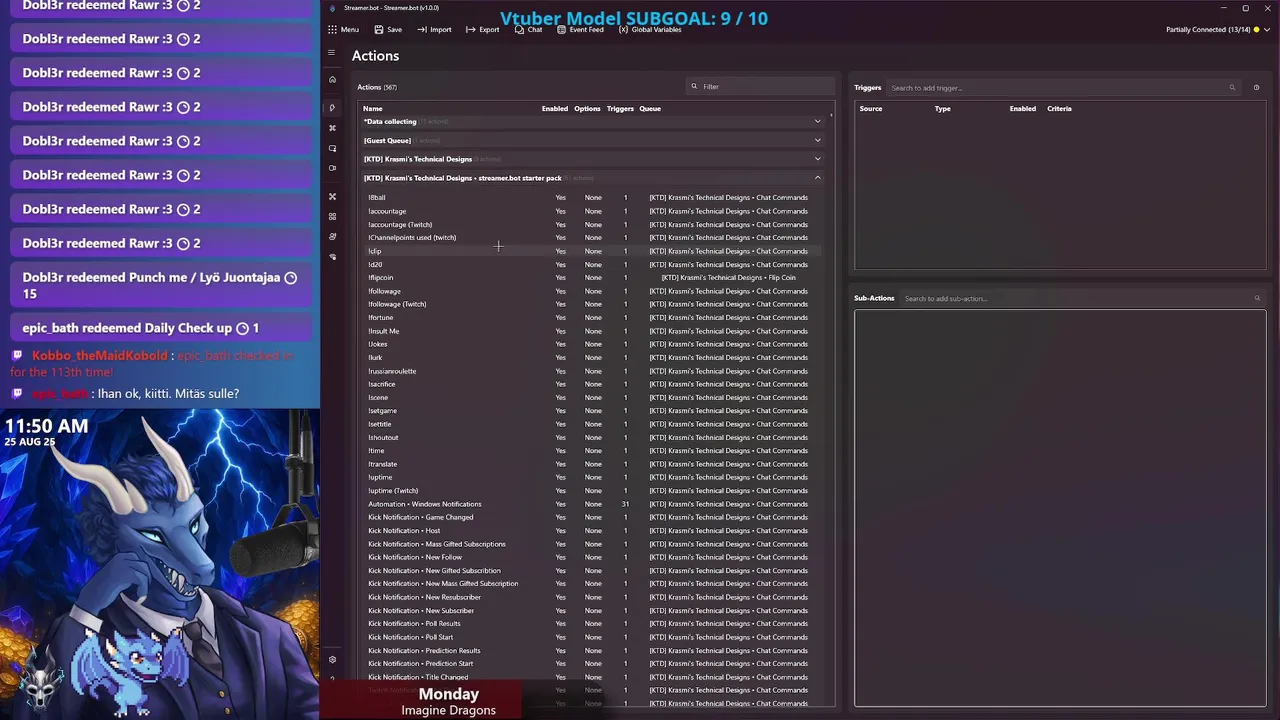This screenshot has width=1280, height=720.
Task: Sort by the Options column header
Action: click(x=587, y=108)
